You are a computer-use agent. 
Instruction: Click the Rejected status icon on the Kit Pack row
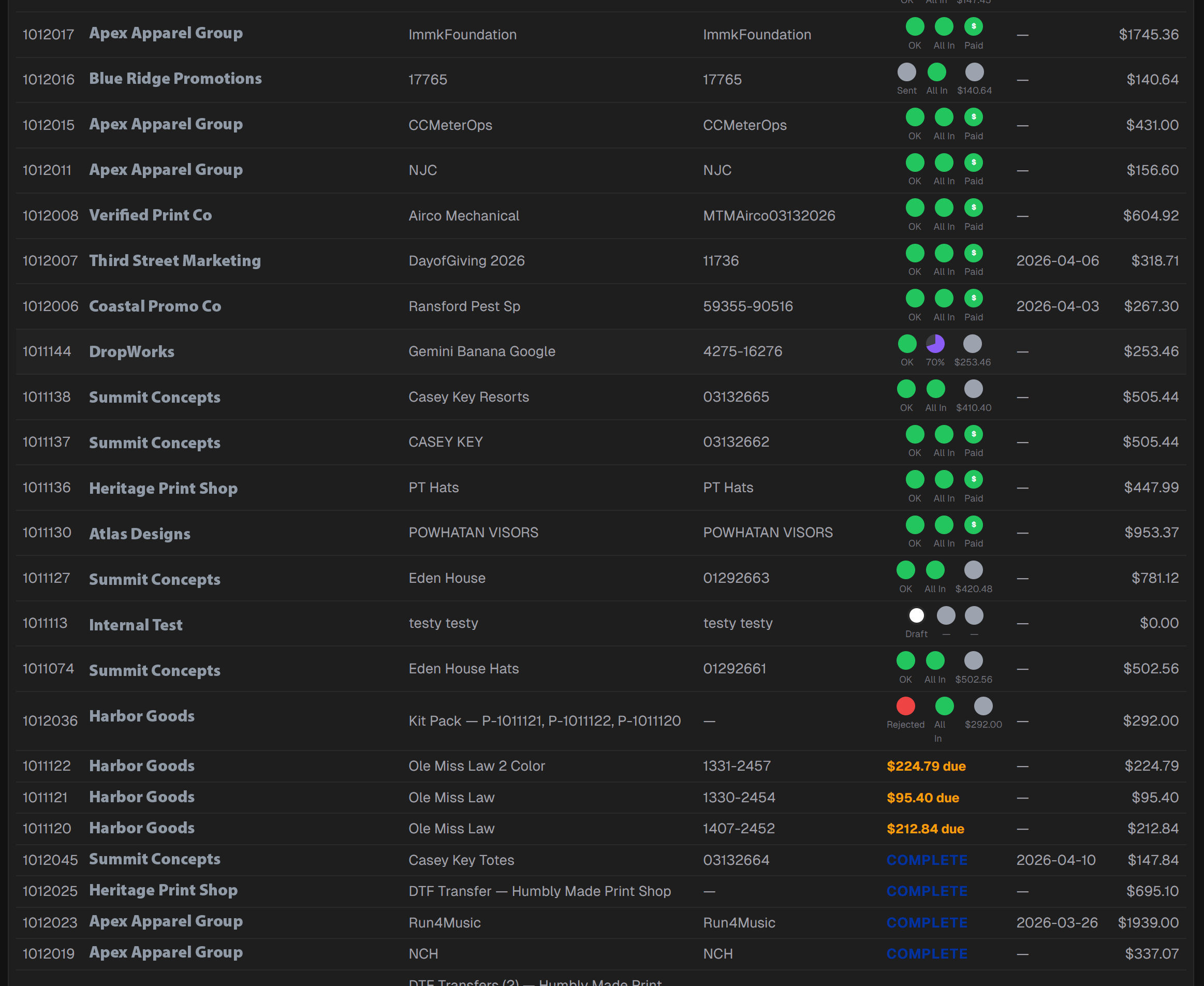click(x=905, y=707)
